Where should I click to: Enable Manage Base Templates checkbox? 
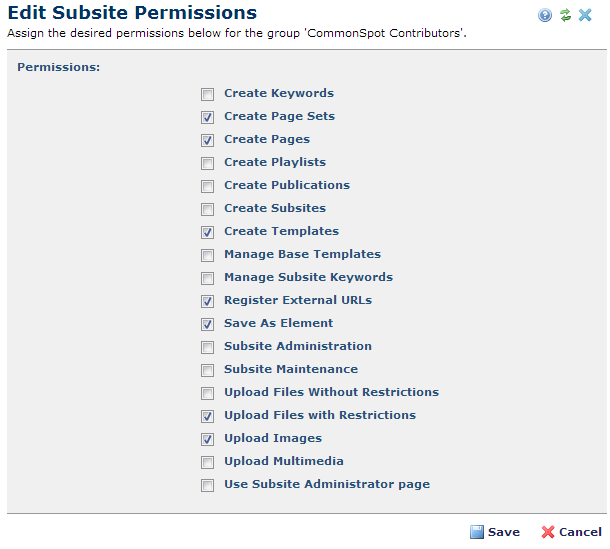tap(208, 255)
